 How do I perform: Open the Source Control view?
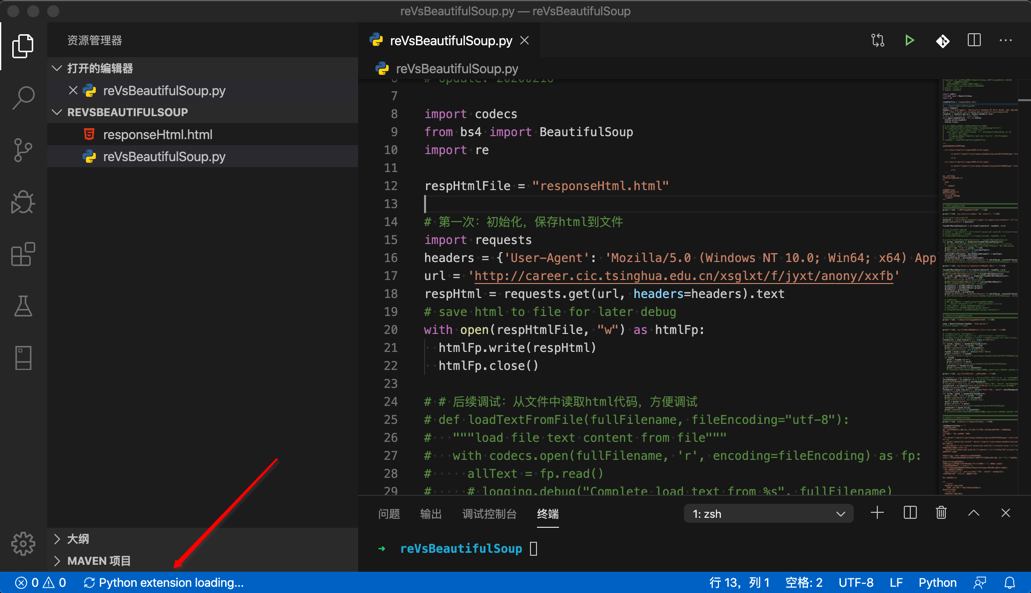click(23, 150)
